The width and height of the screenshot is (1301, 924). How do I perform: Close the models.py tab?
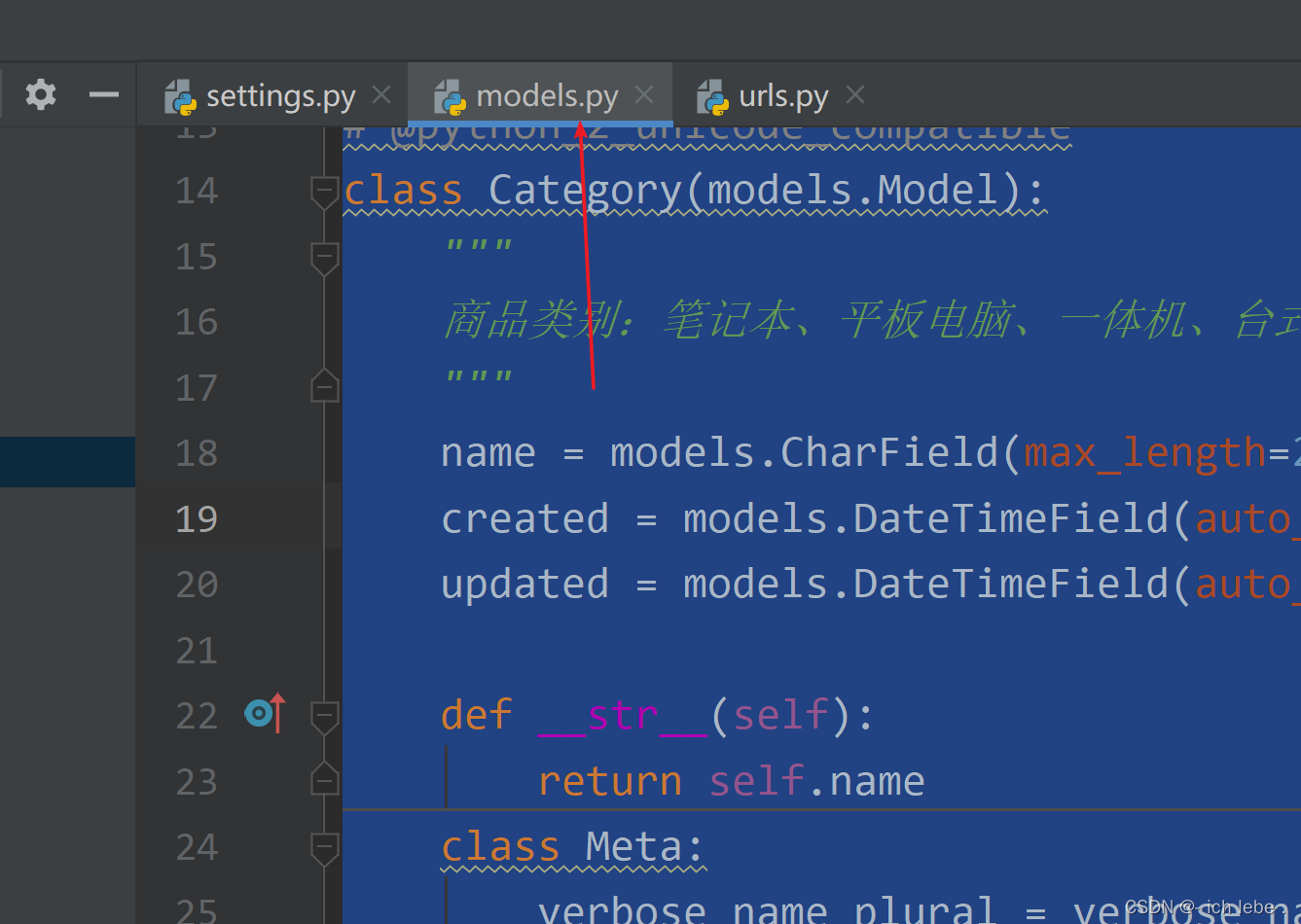point(644,95)
